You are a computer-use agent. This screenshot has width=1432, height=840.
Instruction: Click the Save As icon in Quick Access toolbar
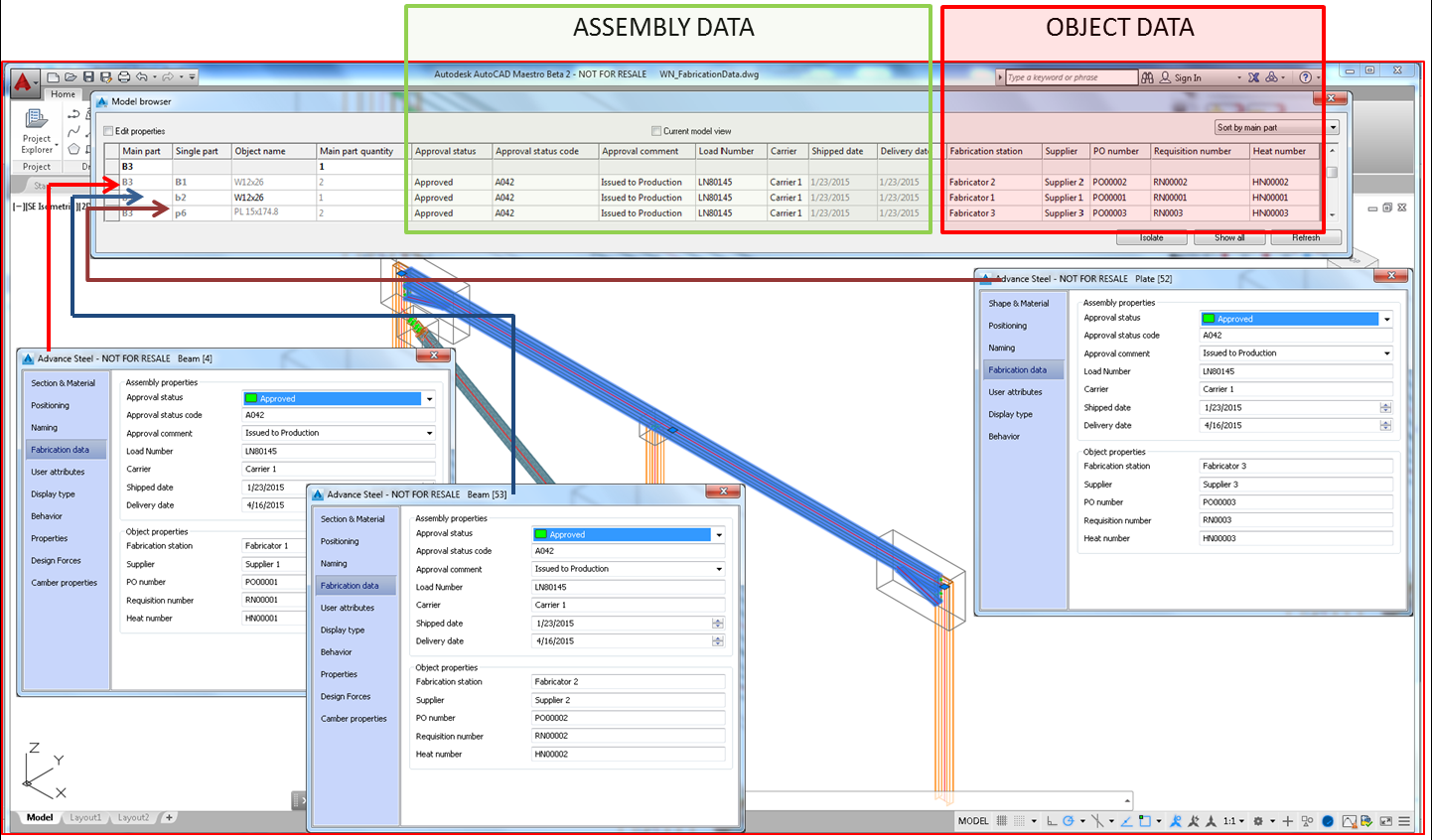pos(105,76)
